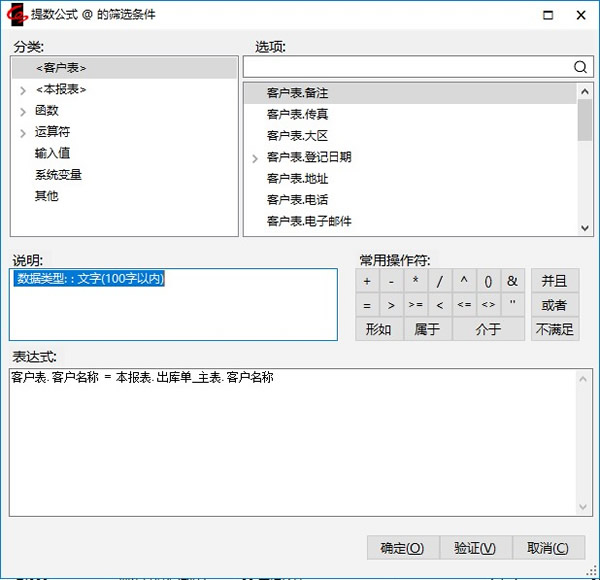The image size is (600, 580).
Task: Expand the <本报表> category node
Action: [23, 90]
